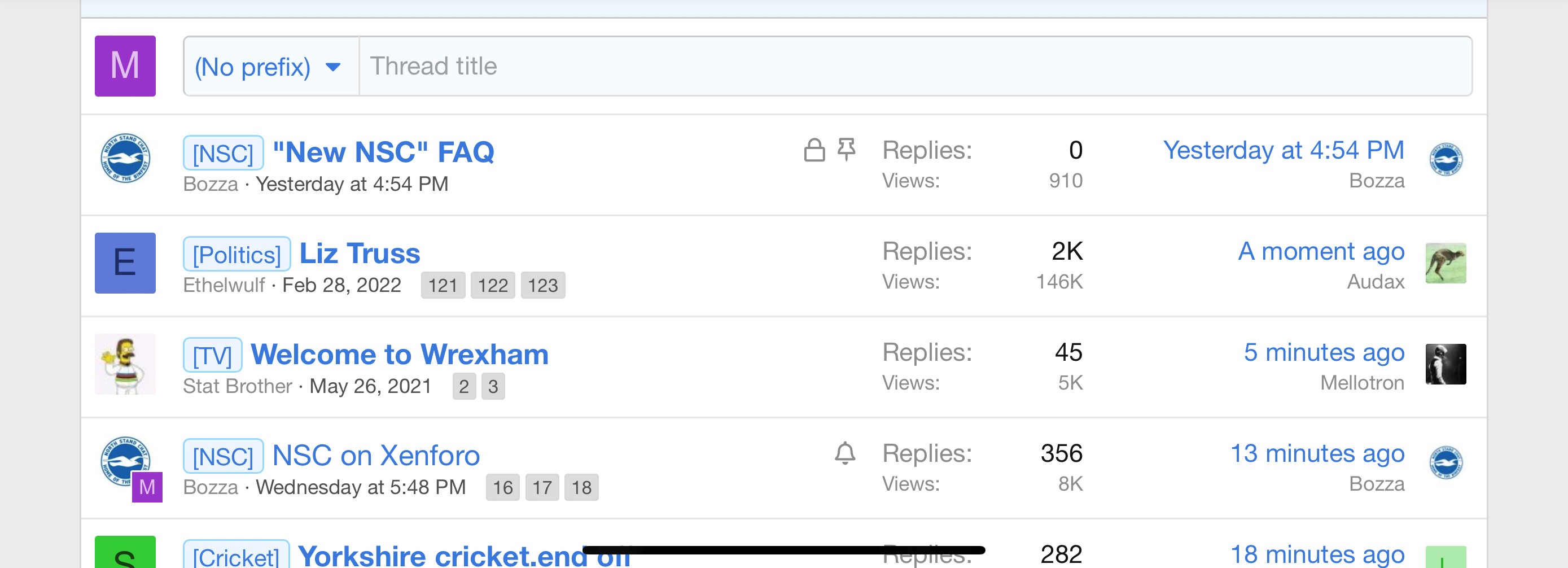Open Bozza's seagull badge beside New NSC FAQ
Image resolution: width=1568 pixels, height=568 pixels.
[125, 158]
